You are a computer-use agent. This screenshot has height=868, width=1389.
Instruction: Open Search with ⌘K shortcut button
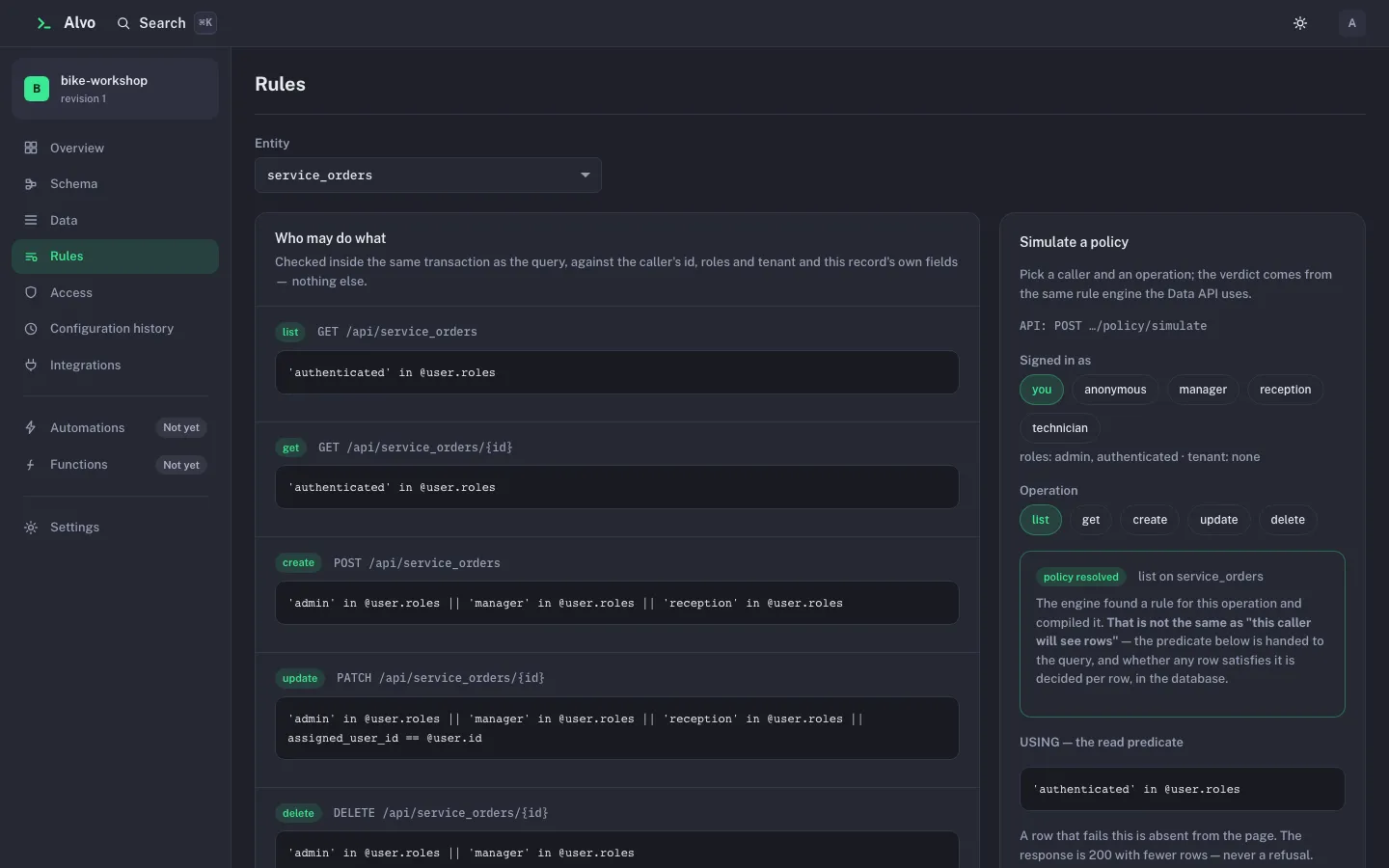tap(166, 23)
